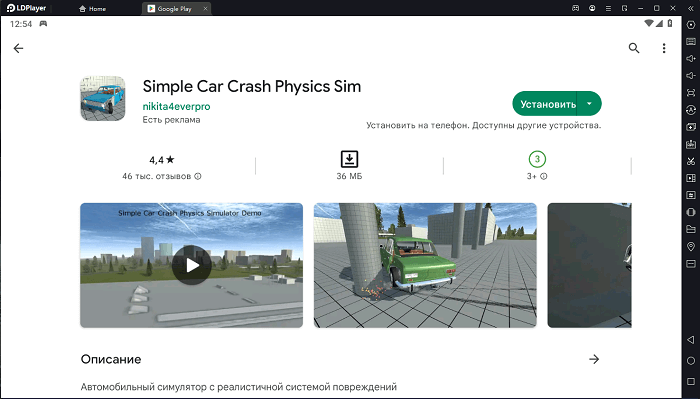
Task: Click the info icon next to 3+
Action: point(544,176)
